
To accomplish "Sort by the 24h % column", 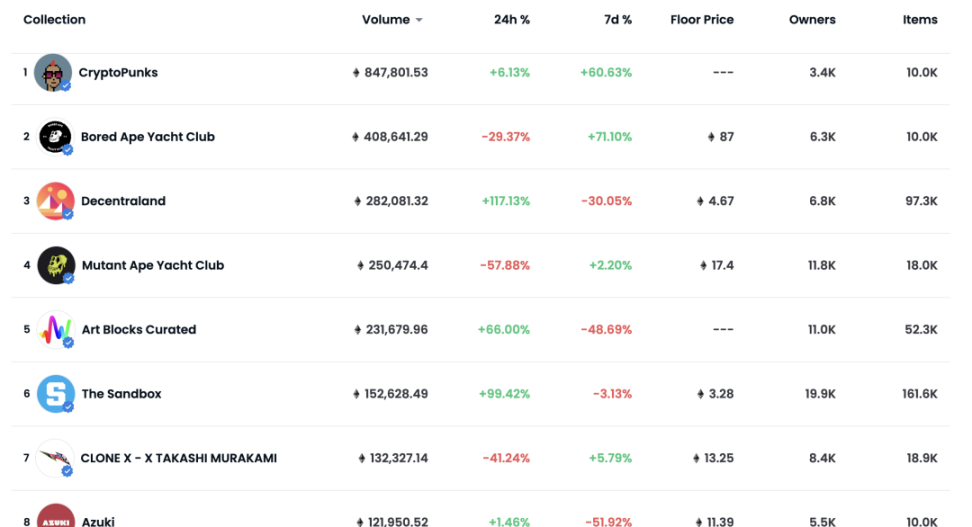I will [x=511, y=20].
